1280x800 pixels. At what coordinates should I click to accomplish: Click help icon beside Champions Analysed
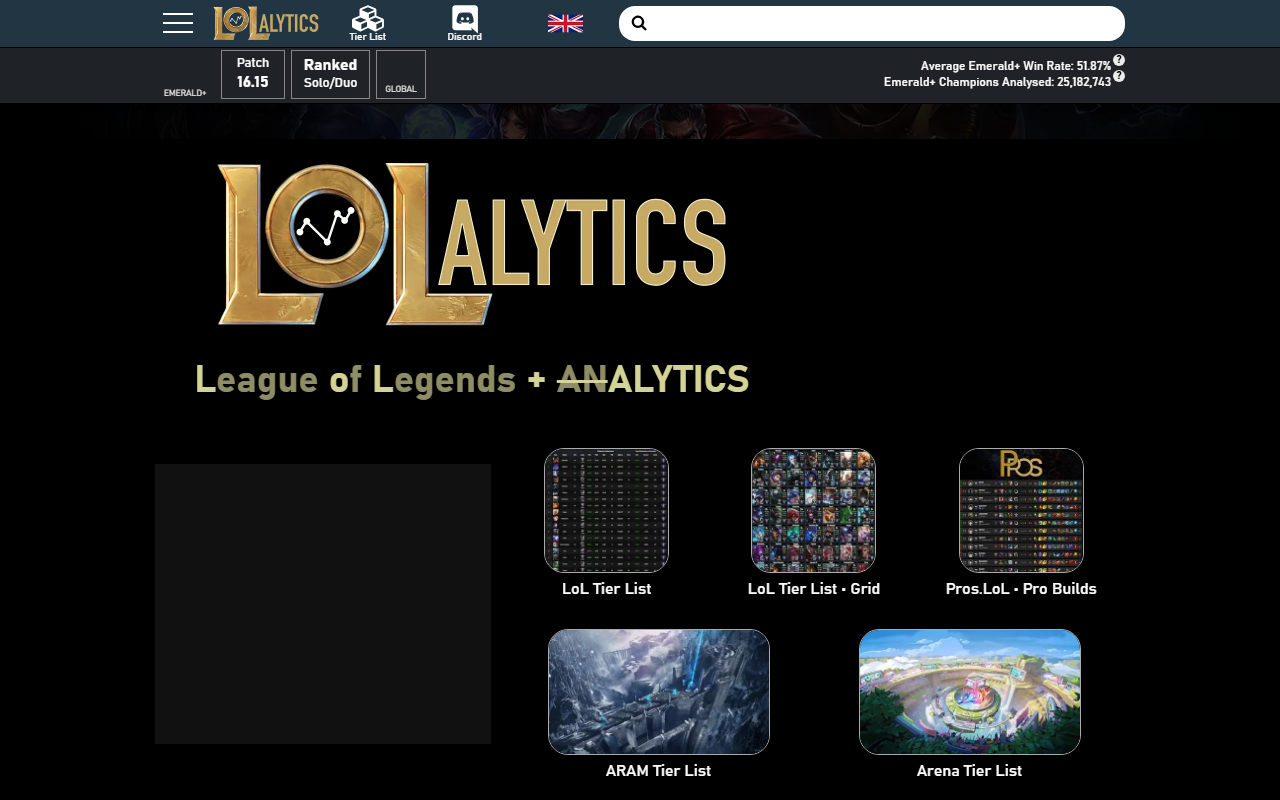(x=1119, y=76)
